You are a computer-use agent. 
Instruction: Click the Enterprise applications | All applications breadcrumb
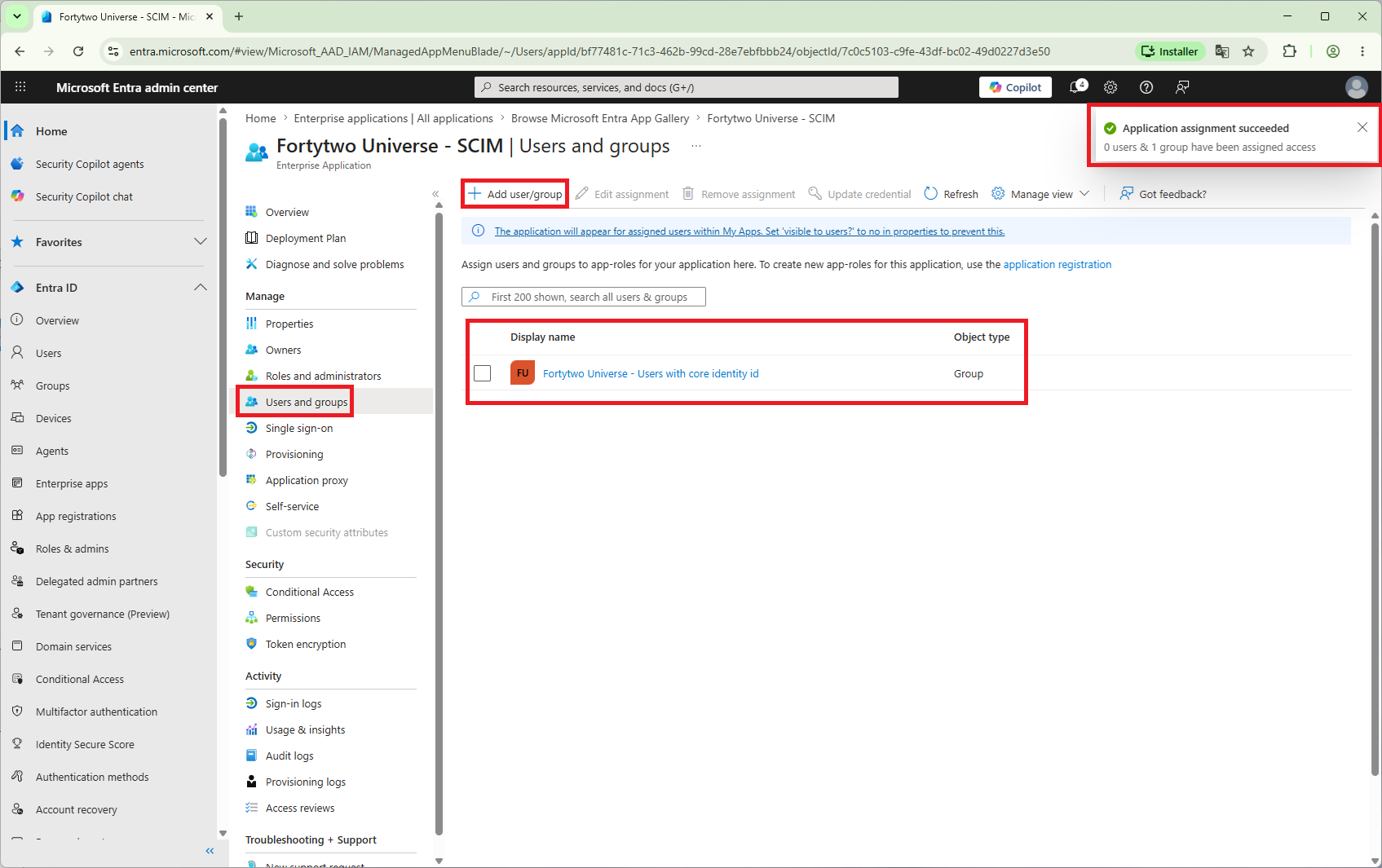(x=394, y=119)
